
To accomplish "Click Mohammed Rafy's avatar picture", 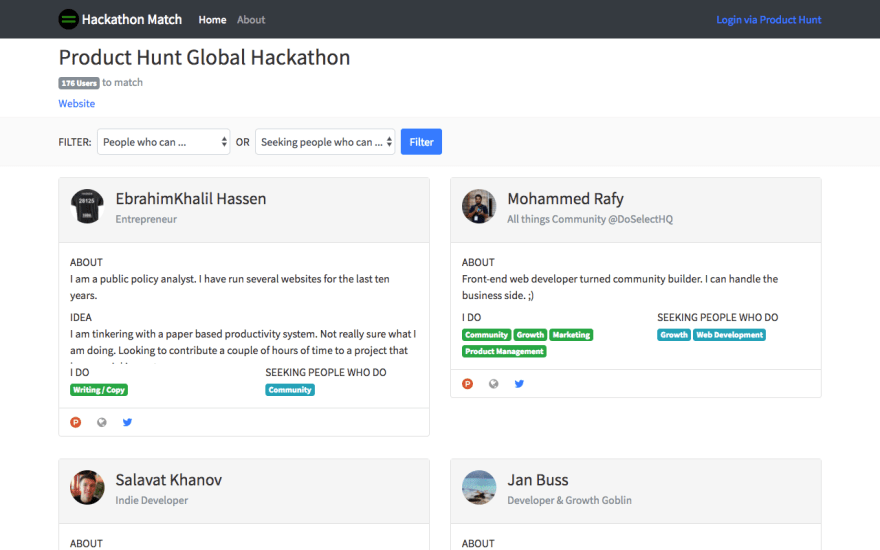I will (x=479, y=207).
